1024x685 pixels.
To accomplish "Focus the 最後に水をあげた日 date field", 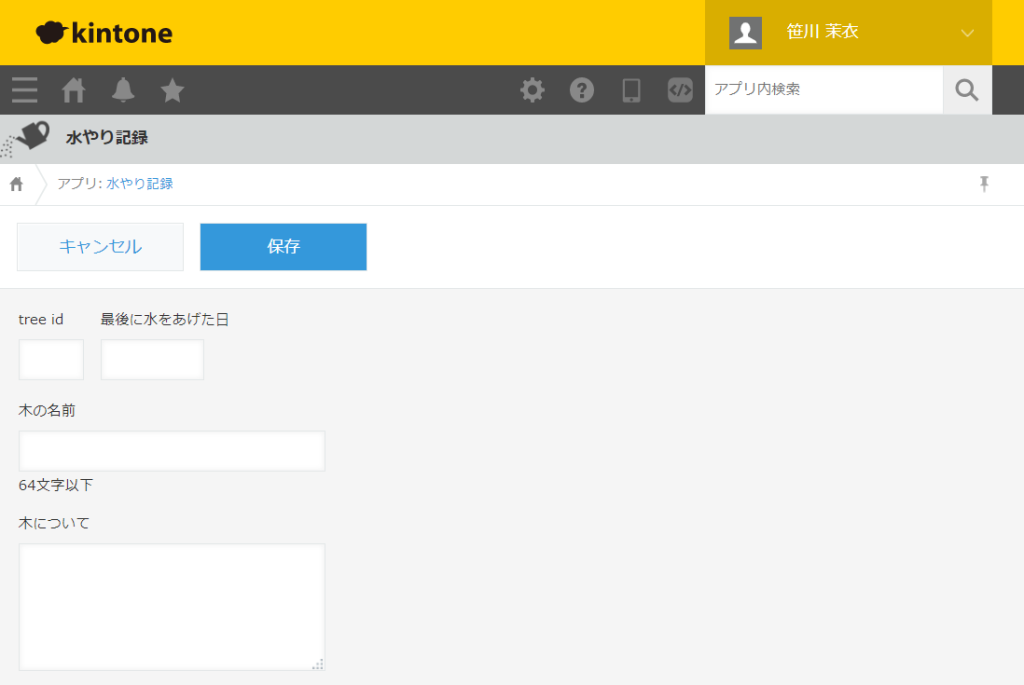I will tap(152, 359).
